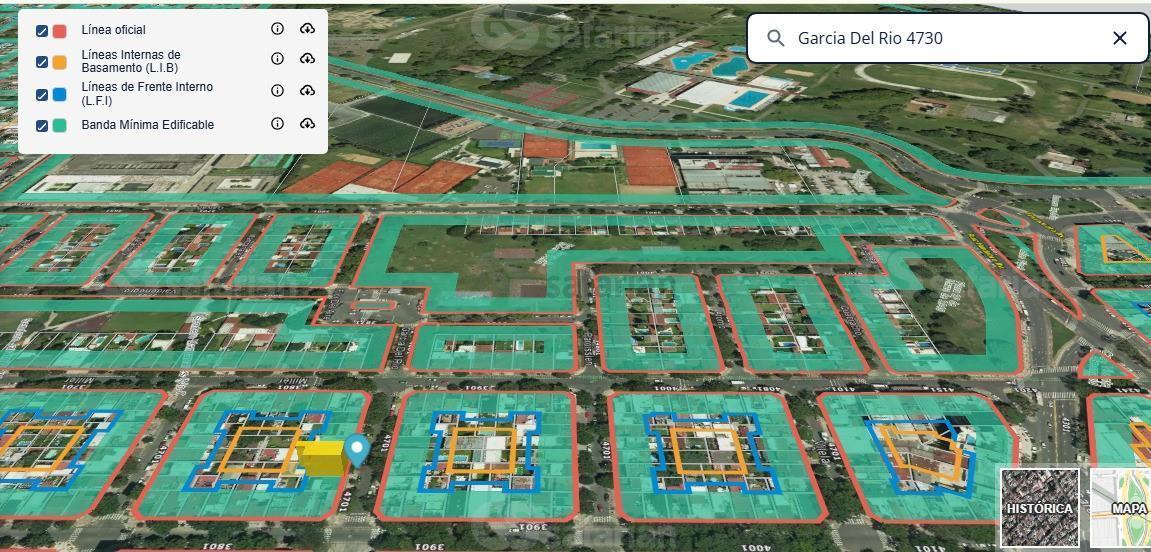This screenshot has height=552, width=1151.
Task: Switch to the MAPA basemap thumbnail
Action: pos(1120,507)
